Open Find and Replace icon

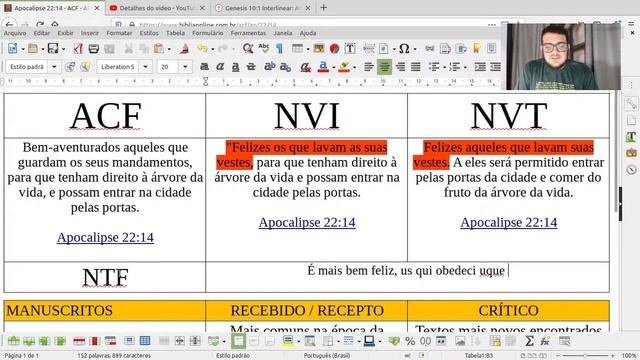tap(247, 48)
